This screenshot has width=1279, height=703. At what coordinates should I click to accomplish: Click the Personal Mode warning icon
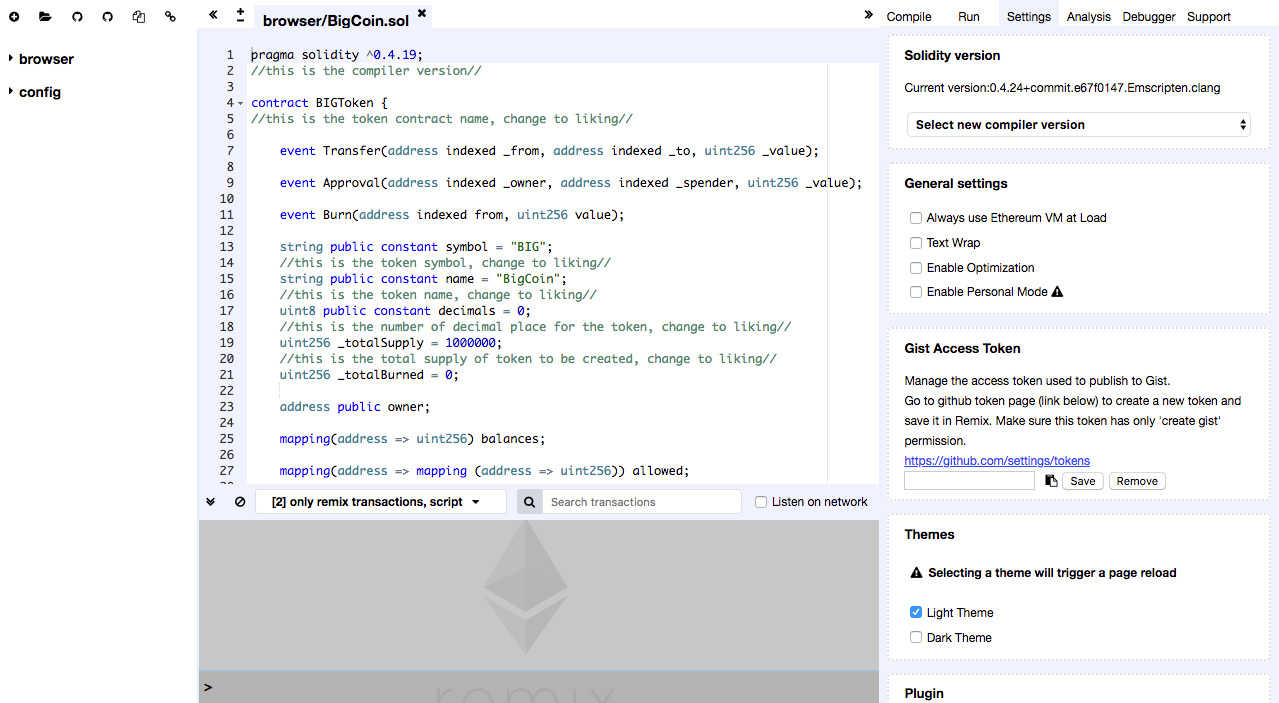tap(1058, 292)
